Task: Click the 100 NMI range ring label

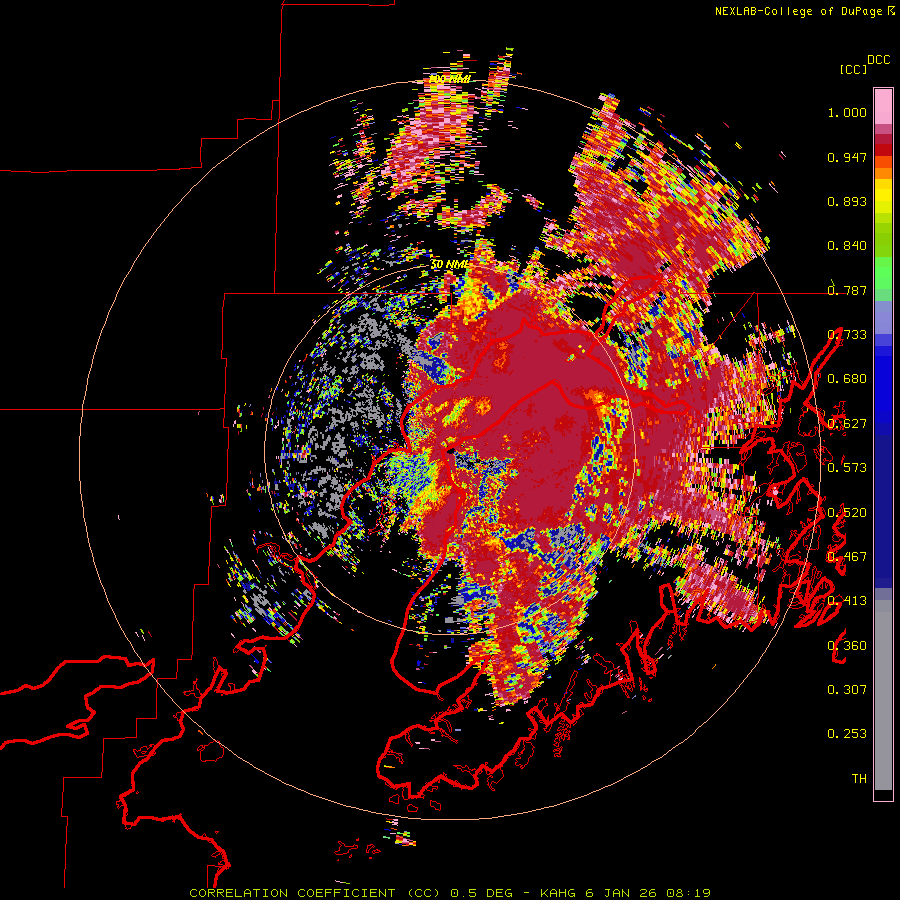Action: [x=449, y=78]
